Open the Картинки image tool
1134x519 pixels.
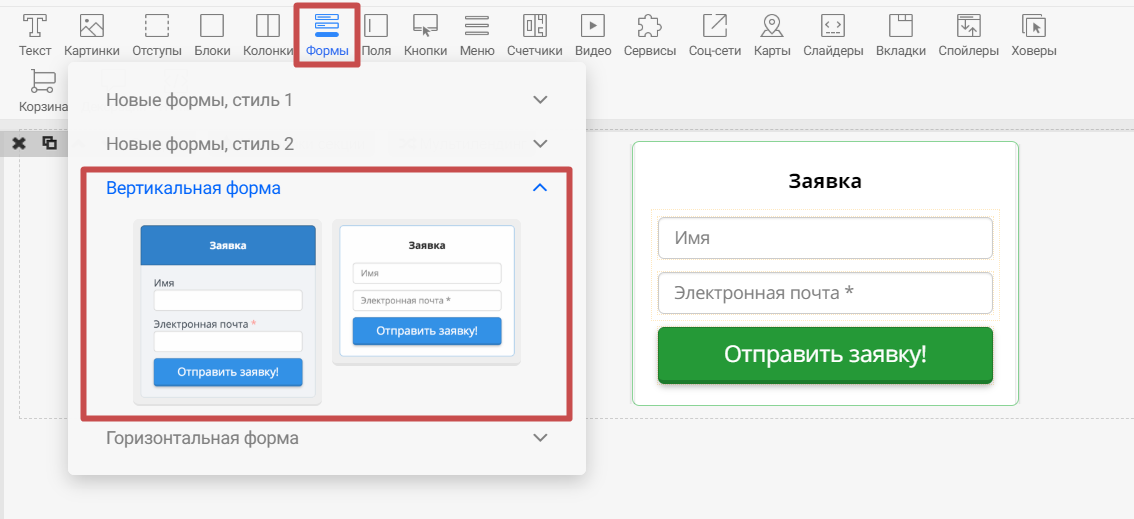click(92, 27)
